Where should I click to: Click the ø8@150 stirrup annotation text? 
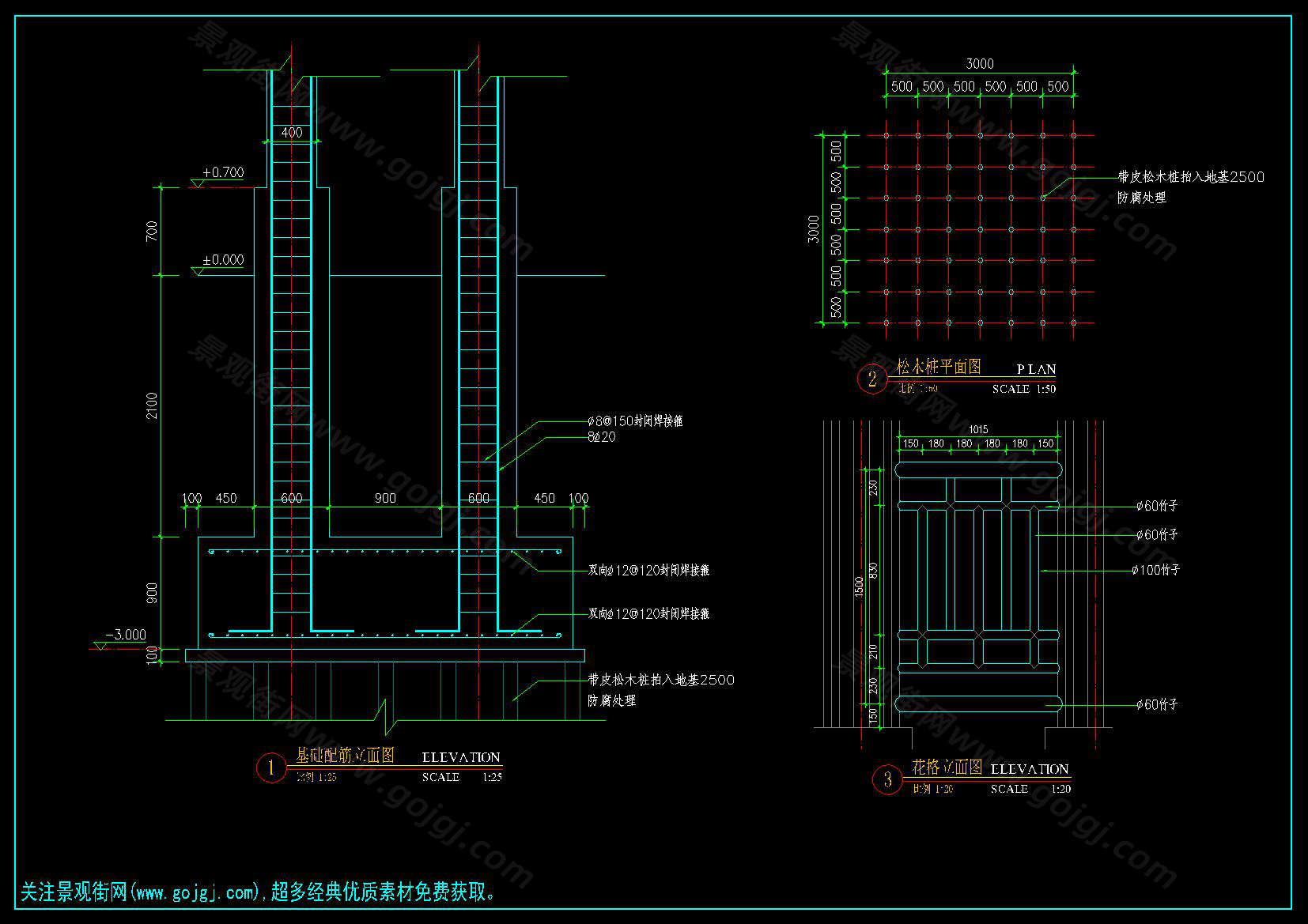[x=634, y=421]
